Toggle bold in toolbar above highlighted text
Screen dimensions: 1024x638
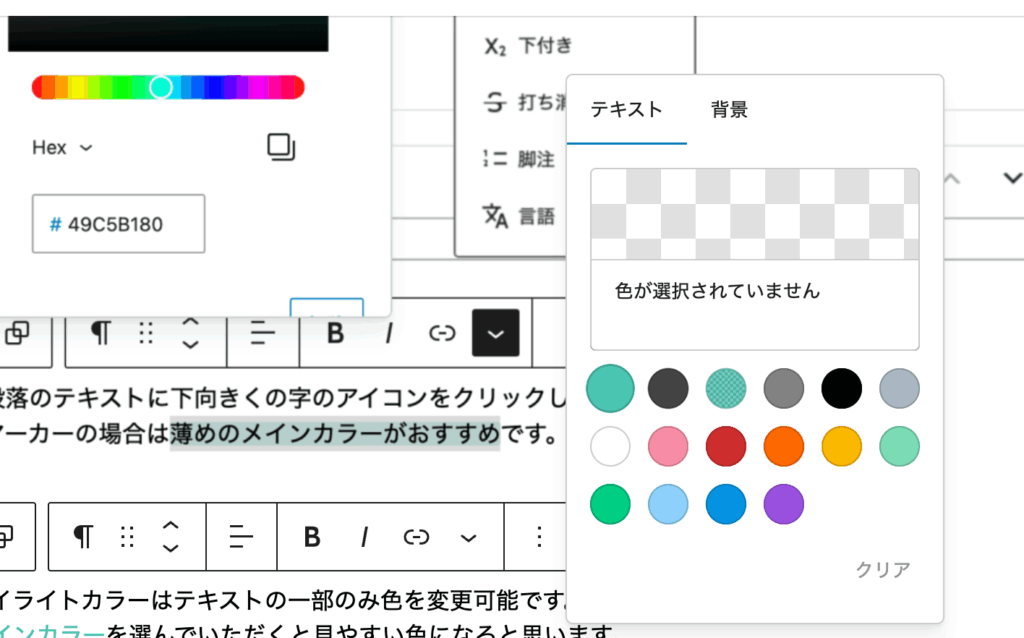(x=336, y=333)
